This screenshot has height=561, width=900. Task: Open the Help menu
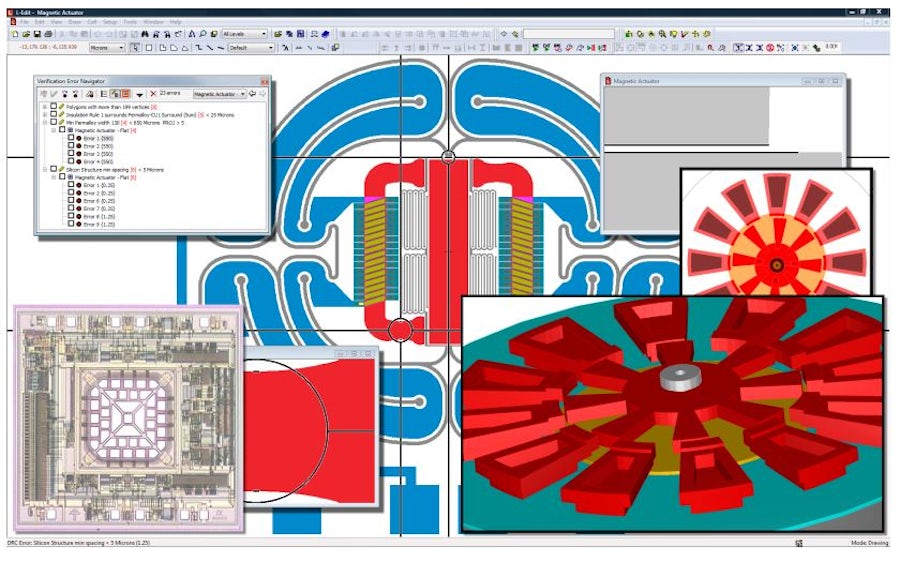[176, 22]
